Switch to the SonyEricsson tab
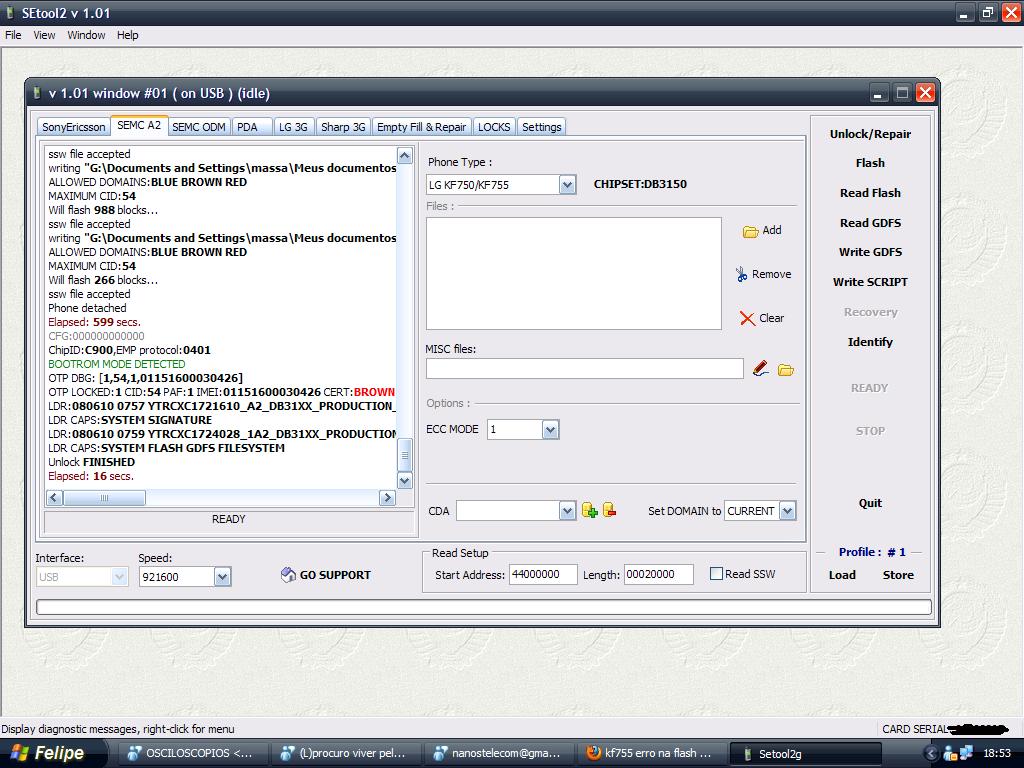The width and height of the screenshot is (1024, 768). point(73,127)
